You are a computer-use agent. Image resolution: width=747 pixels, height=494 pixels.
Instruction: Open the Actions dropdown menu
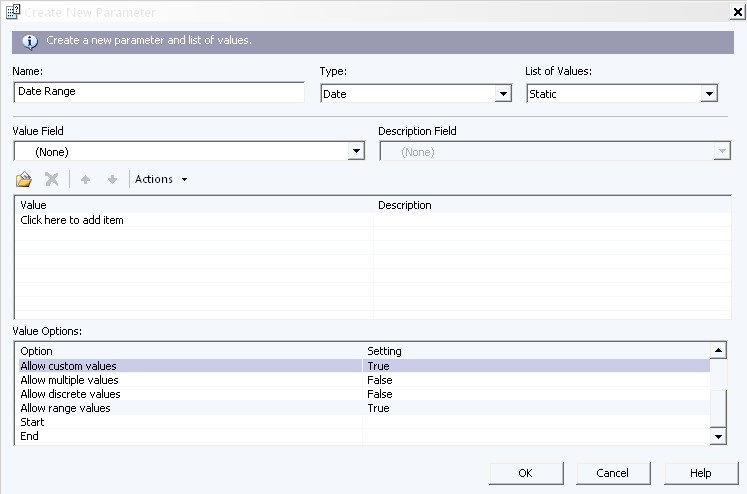[161, 179]
